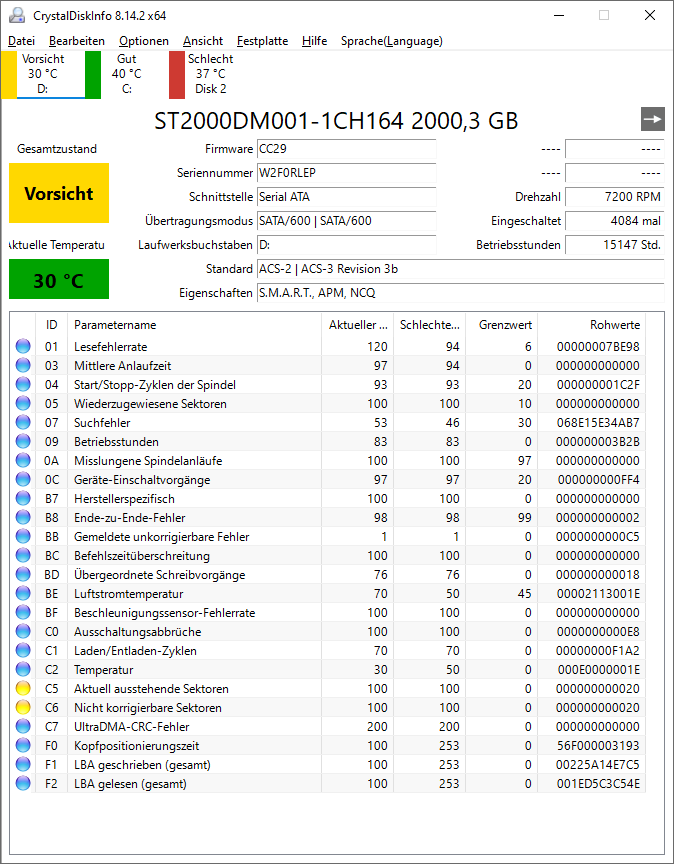The image size is (674, 864).
Task: Click the drive title ST2000DM001-1CH164 2000,3 GB
Action: point(336,121)
